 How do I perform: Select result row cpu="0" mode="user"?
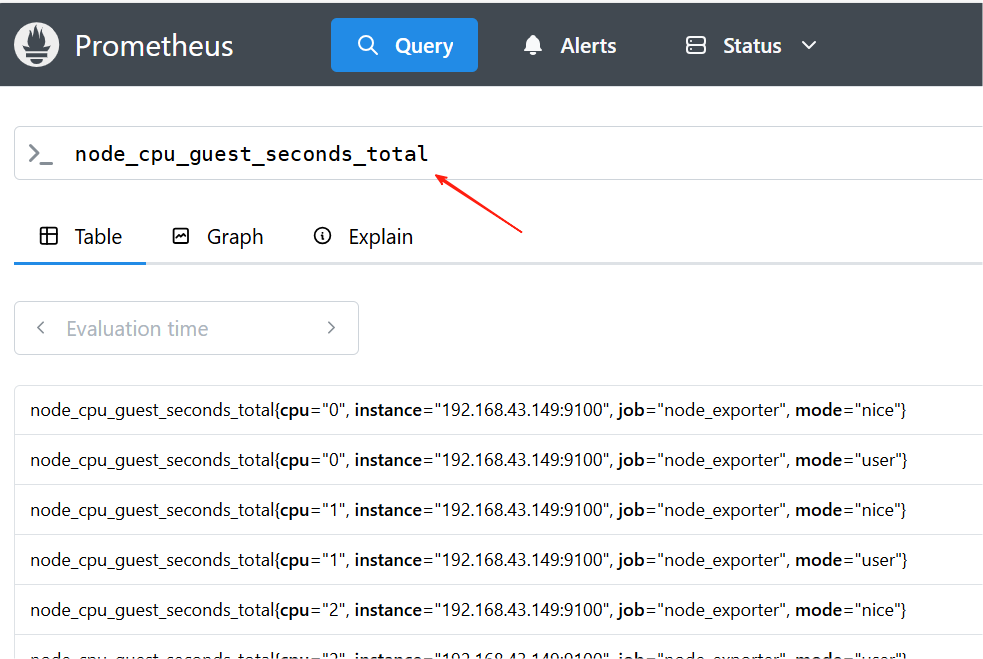498,460
